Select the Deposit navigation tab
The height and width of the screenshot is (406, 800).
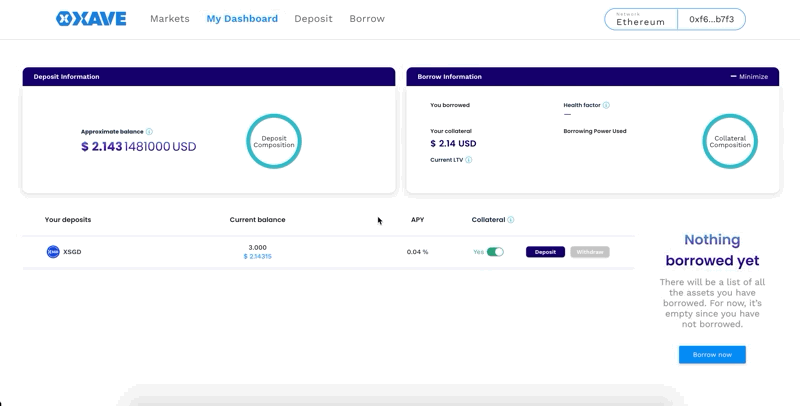(313, 19)
